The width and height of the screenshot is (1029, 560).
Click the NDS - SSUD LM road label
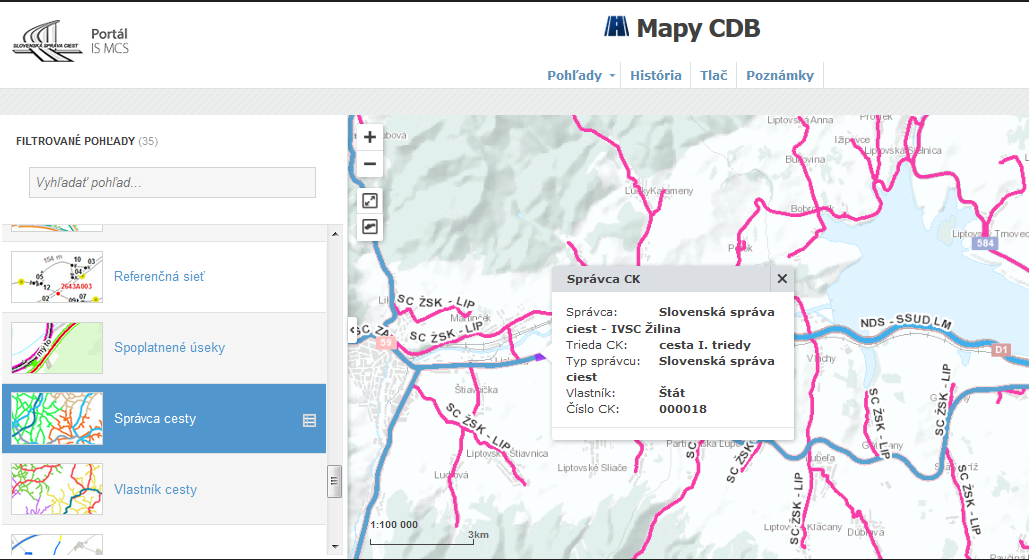[x=906, y=322]
